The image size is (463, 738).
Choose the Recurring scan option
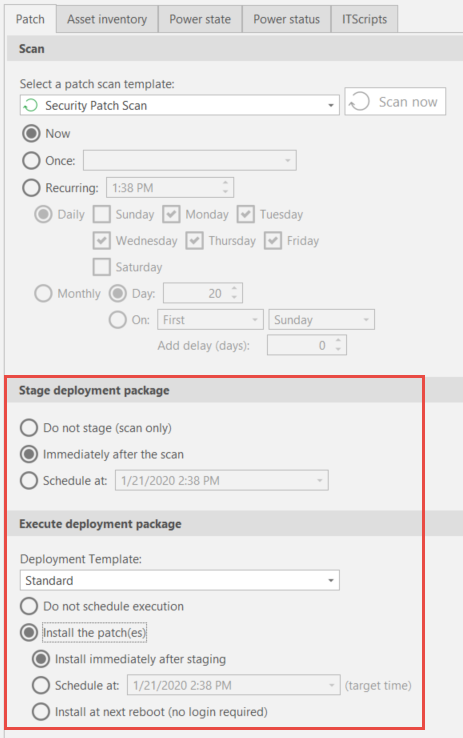[x=31, y=188]
